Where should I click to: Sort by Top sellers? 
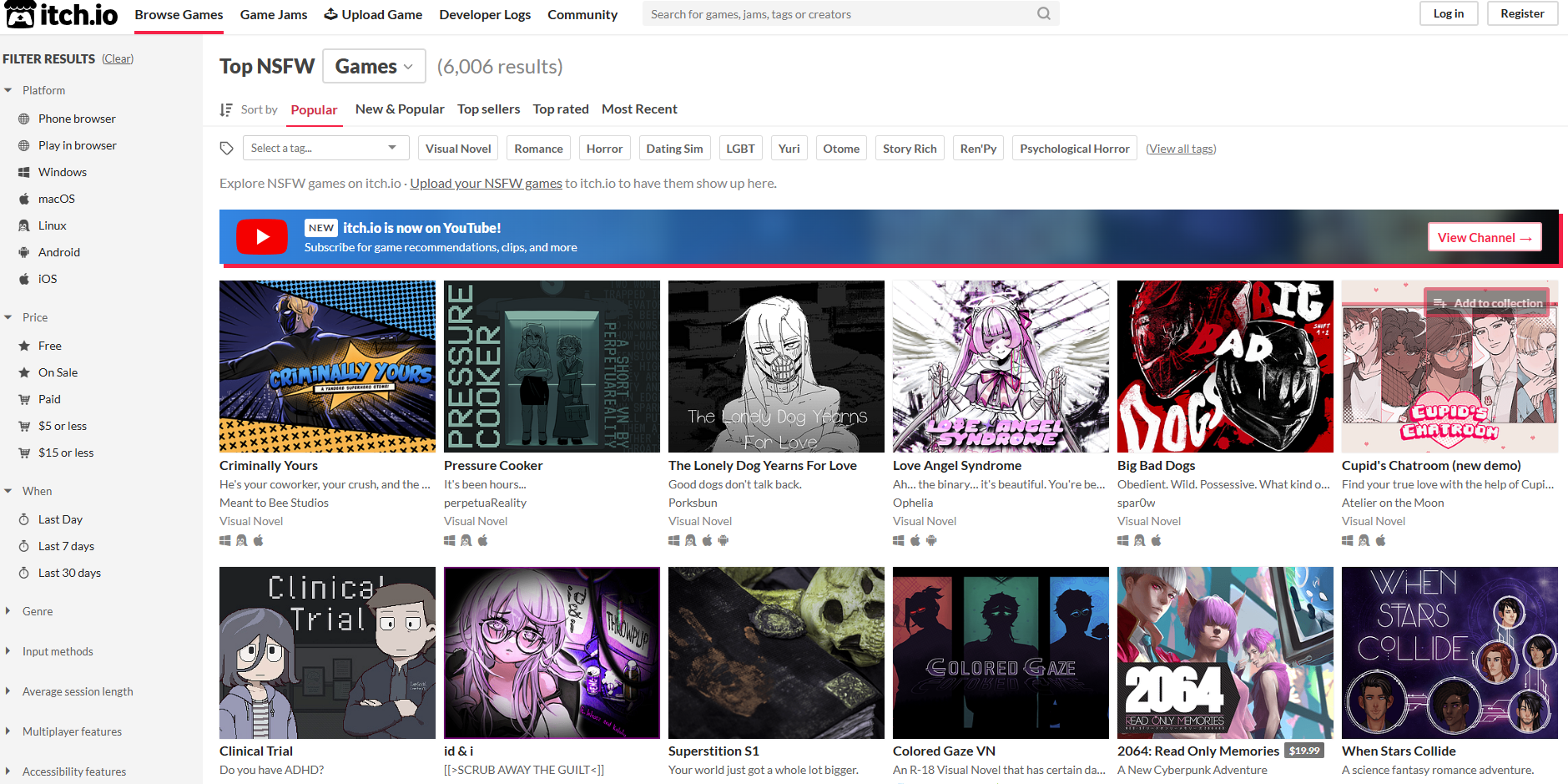489,109
